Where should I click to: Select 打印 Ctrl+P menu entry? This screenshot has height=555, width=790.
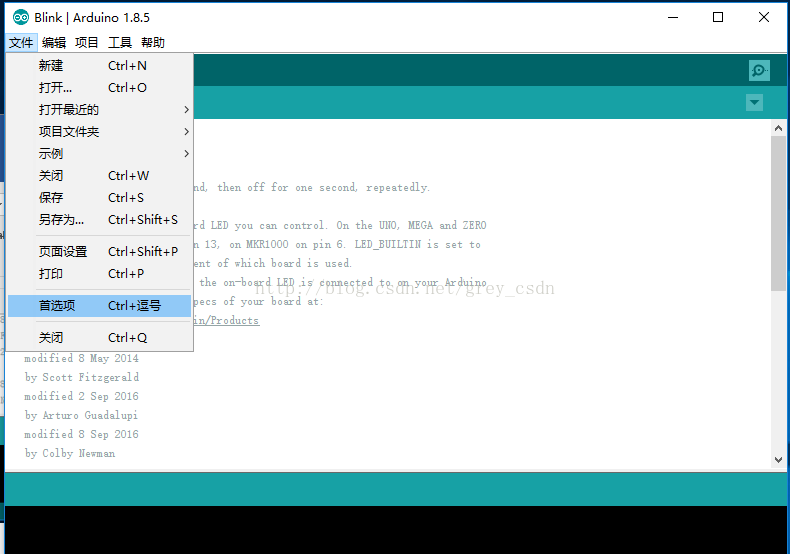coord(99,273)
